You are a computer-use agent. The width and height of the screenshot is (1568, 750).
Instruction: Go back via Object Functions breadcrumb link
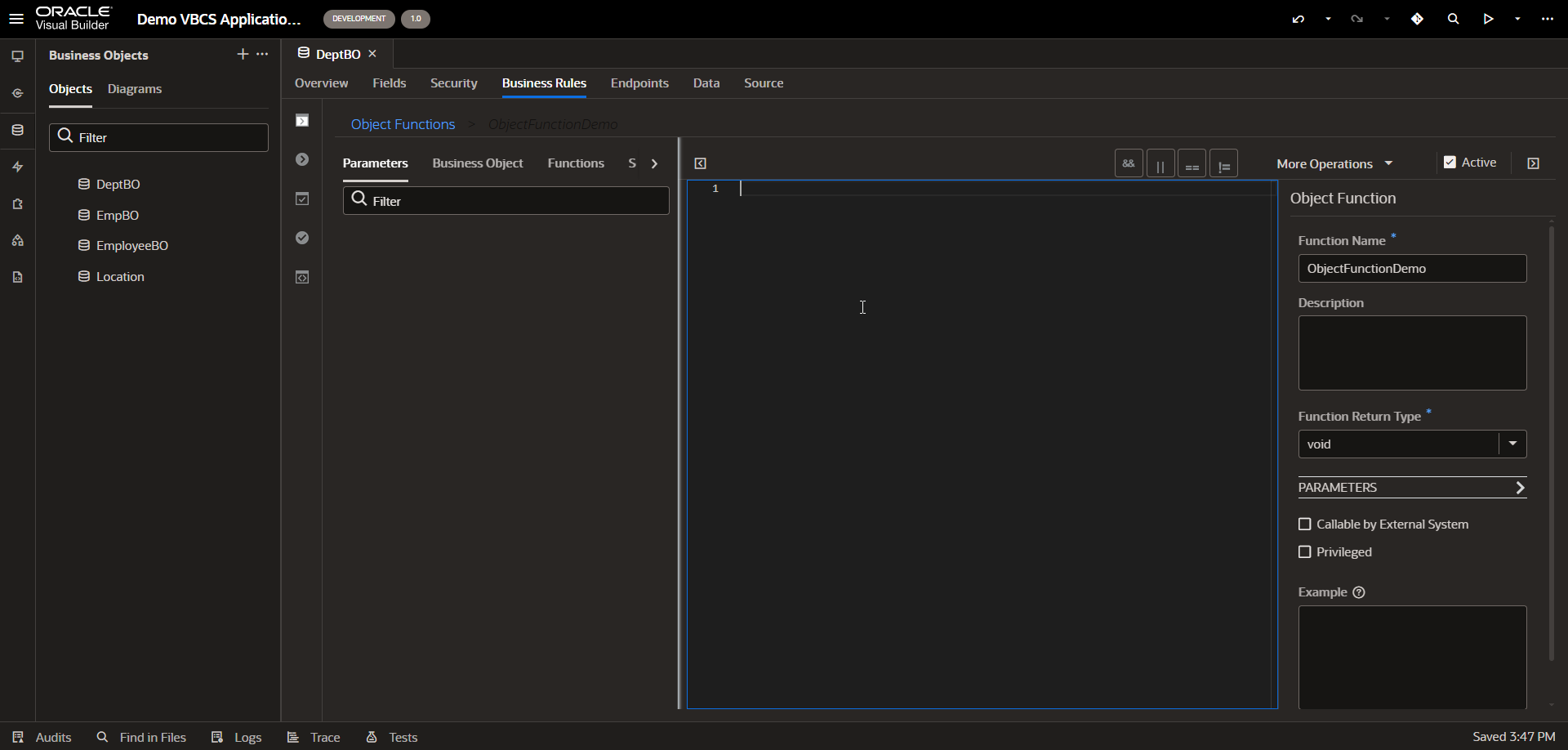click(403, 124)
